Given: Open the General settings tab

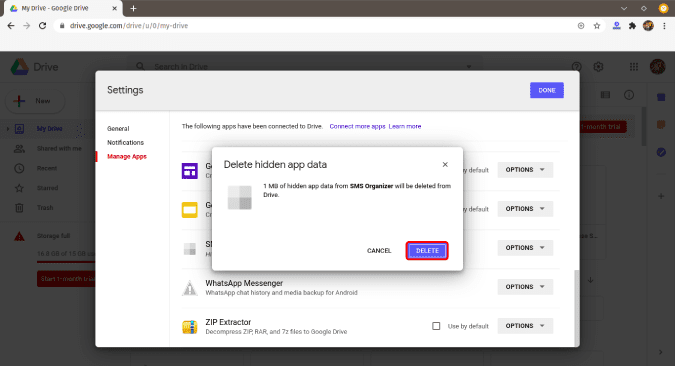Looking at the screenshot, I should (118, 129).
